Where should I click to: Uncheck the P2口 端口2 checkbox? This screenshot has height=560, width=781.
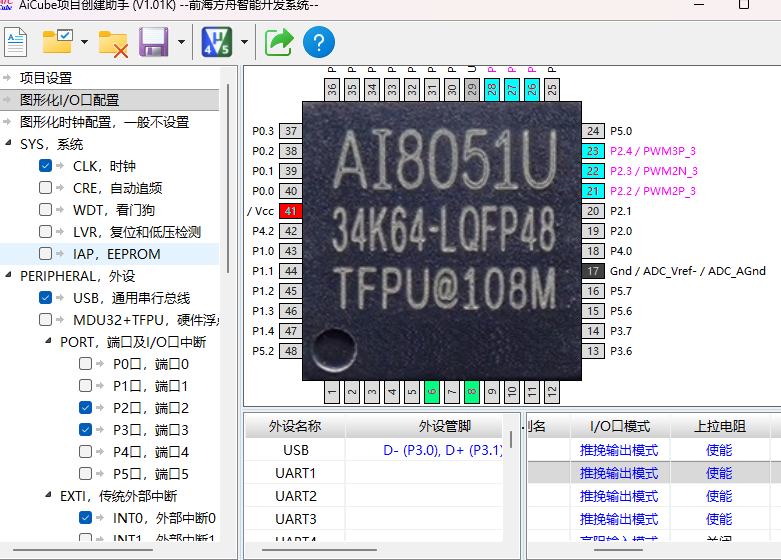85,408
